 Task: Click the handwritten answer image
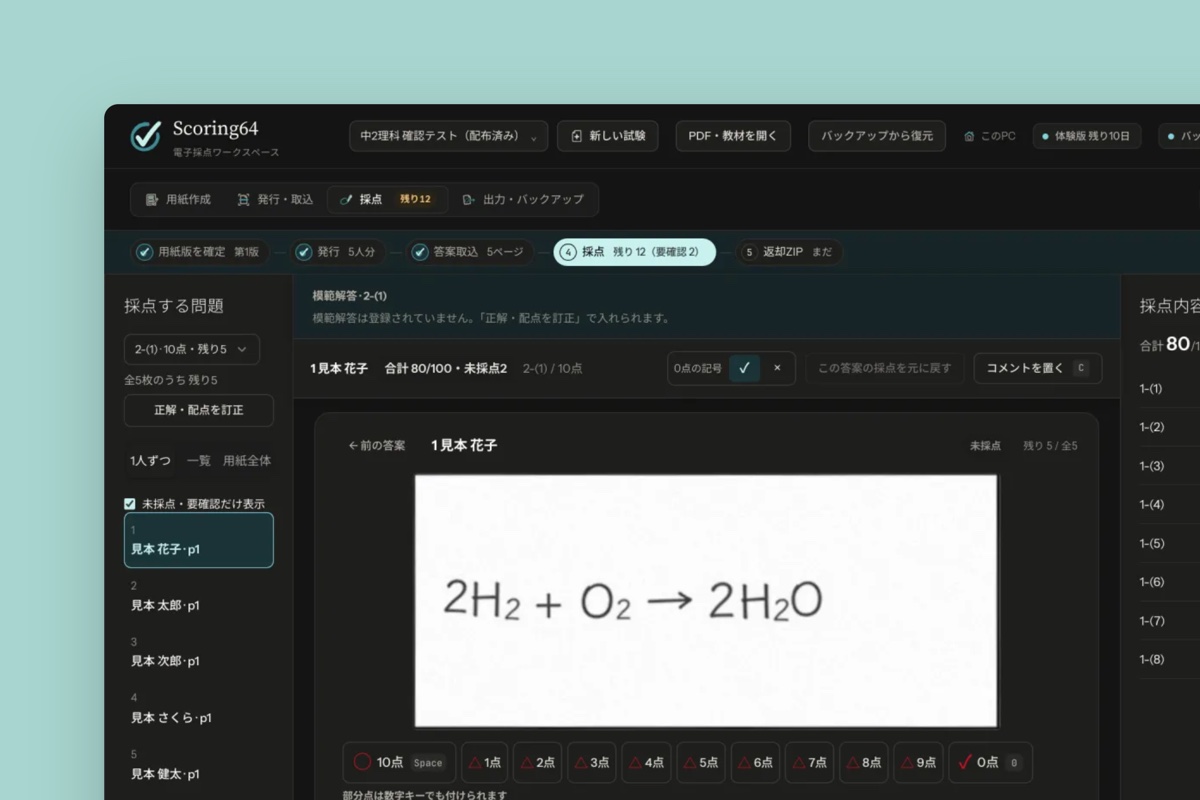click(x=706, y=601)
